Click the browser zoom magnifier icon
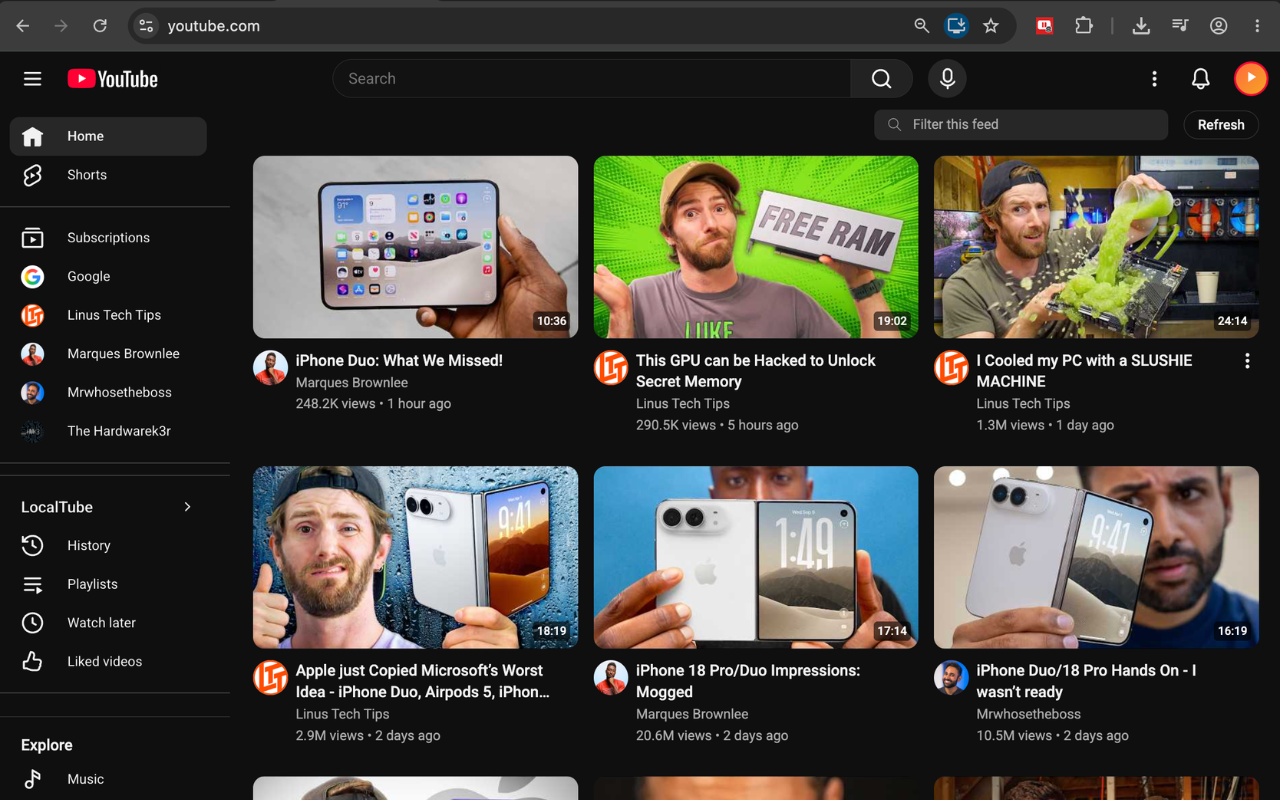 tap(922, 26)
